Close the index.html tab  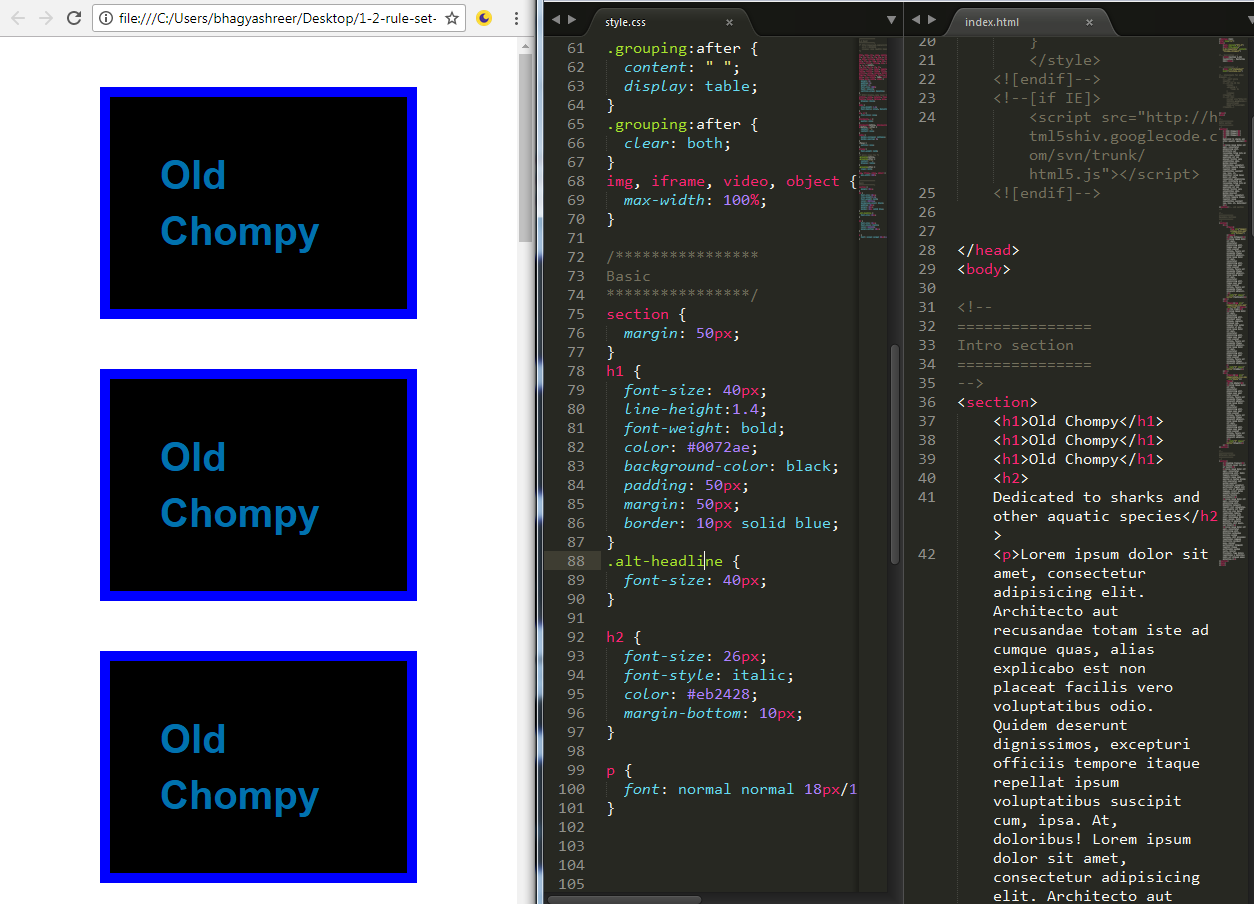(1089, 22)
